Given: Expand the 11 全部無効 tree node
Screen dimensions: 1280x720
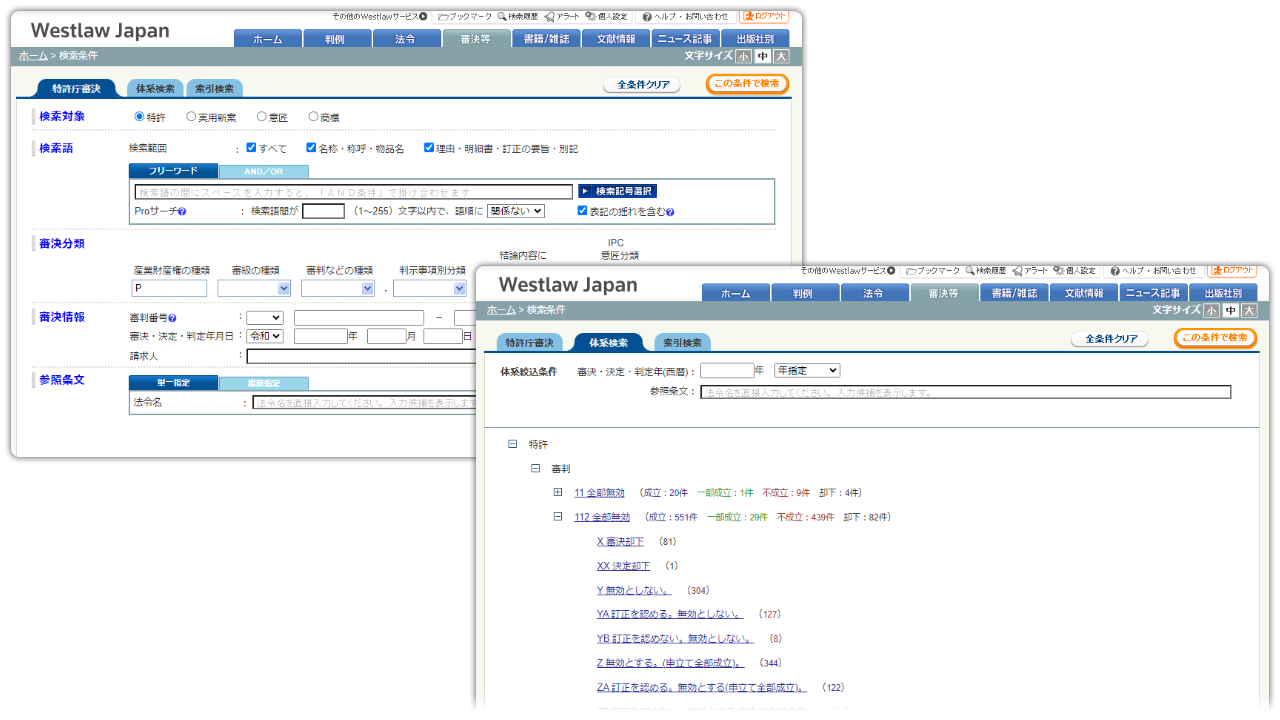Looking at the screenshot, I should (x=558, y=492).
